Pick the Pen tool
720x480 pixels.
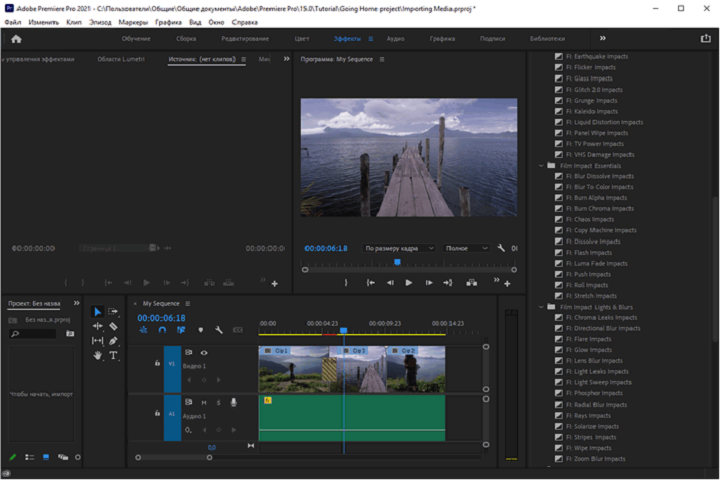point(113,341)
